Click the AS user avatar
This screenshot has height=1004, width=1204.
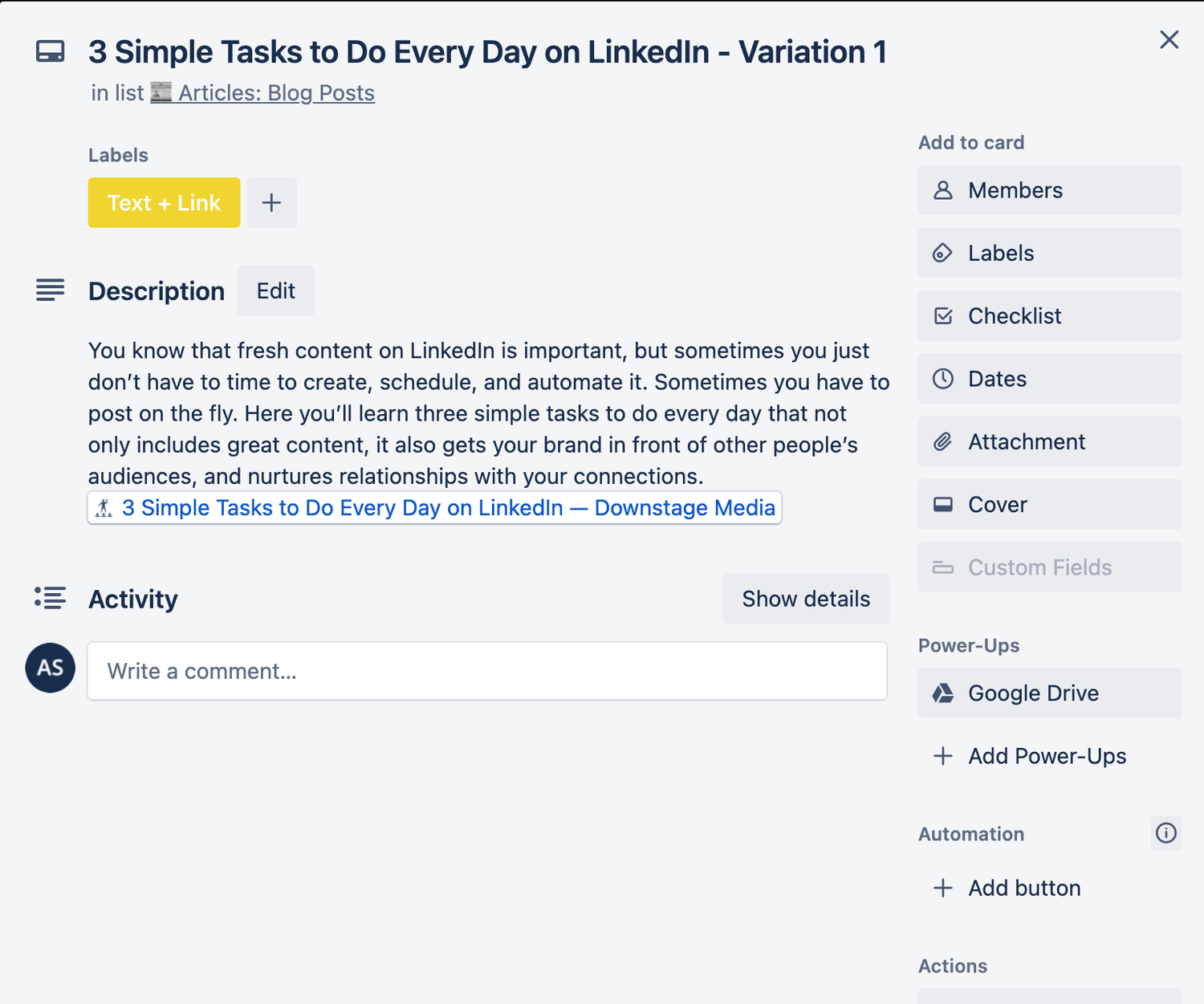coord(51,668)
